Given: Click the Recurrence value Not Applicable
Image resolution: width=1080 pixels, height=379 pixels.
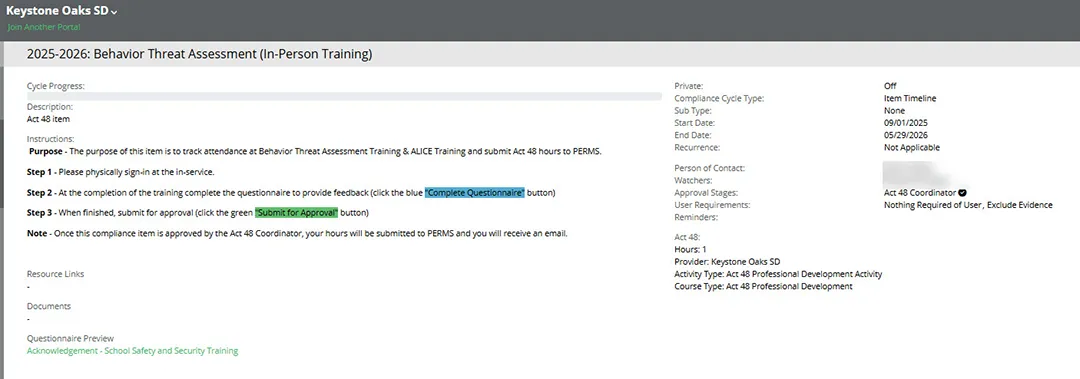Looking at the screenshot, I should 911,147.
